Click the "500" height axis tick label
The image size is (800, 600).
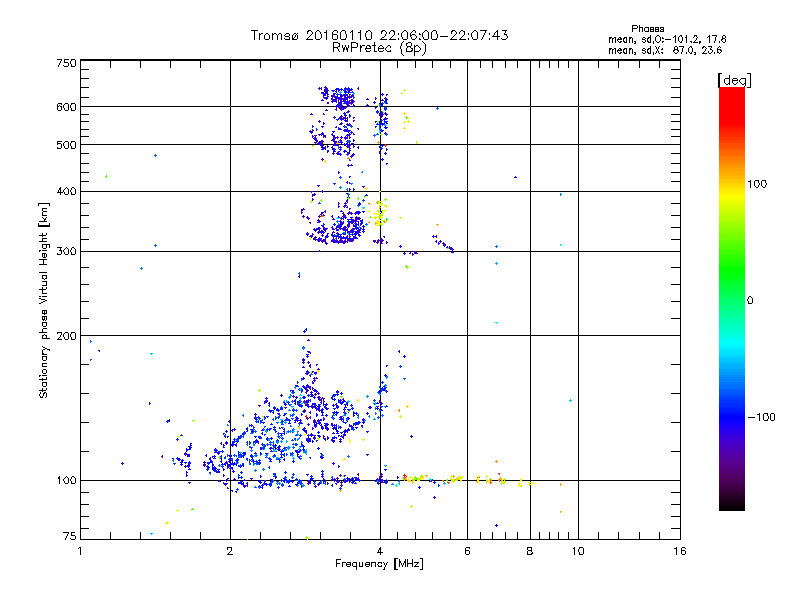[66, 145]
